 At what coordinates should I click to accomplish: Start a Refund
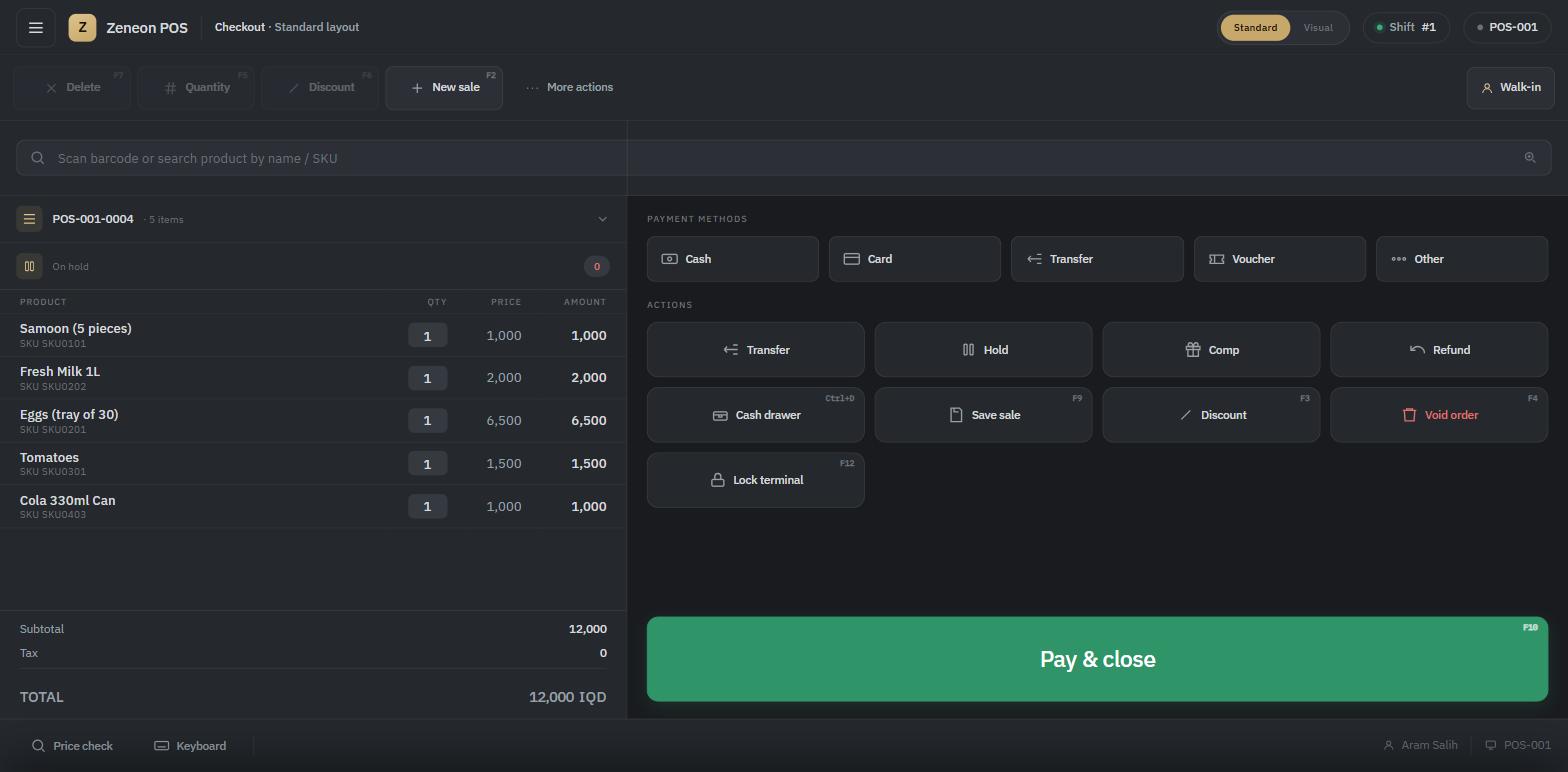click(x=1439, y=350)
